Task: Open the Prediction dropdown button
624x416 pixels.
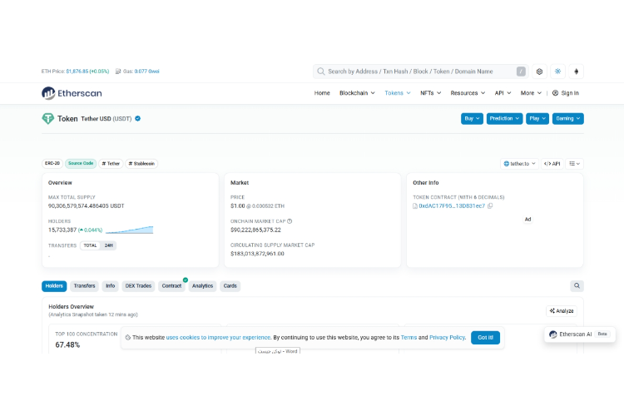Action: coord(505,119)
